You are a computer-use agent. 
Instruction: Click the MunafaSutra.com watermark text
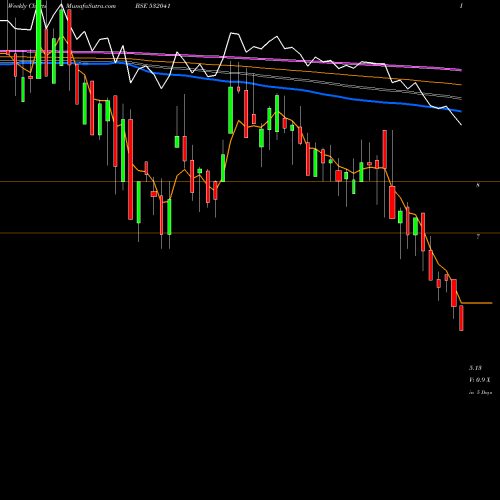pos(91,6)
